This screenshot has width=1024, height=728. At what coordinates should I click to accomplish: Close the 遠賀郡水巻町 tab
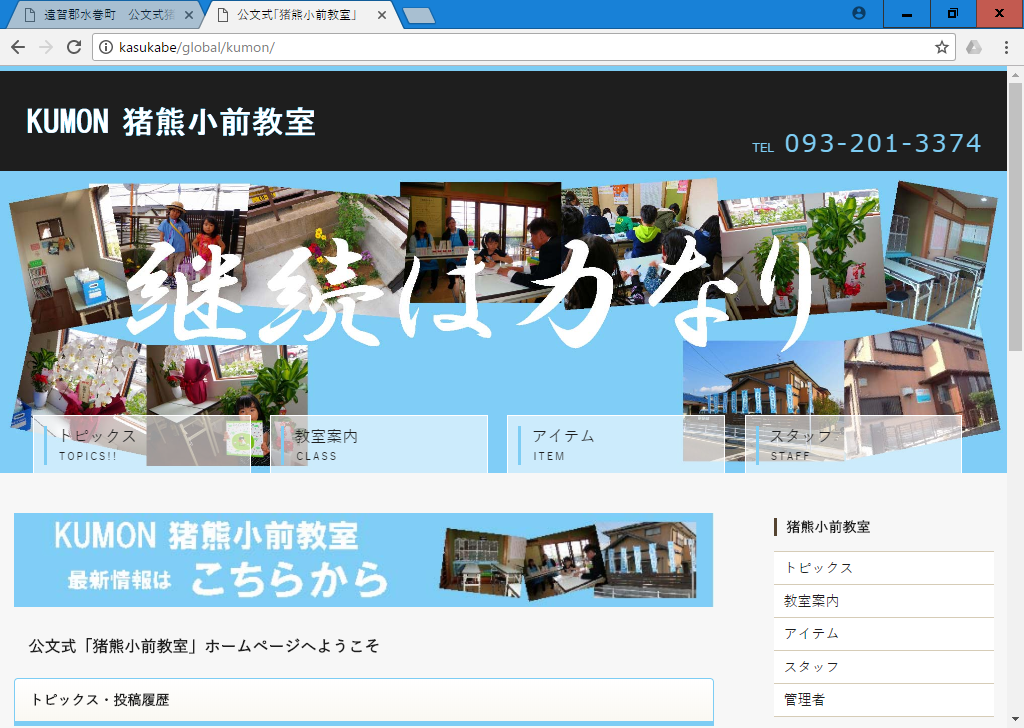189,15
